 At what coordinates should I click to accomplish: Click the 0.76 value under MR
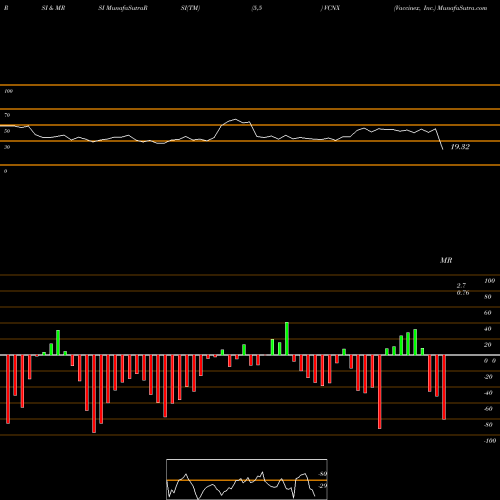[x=463, y=293]
